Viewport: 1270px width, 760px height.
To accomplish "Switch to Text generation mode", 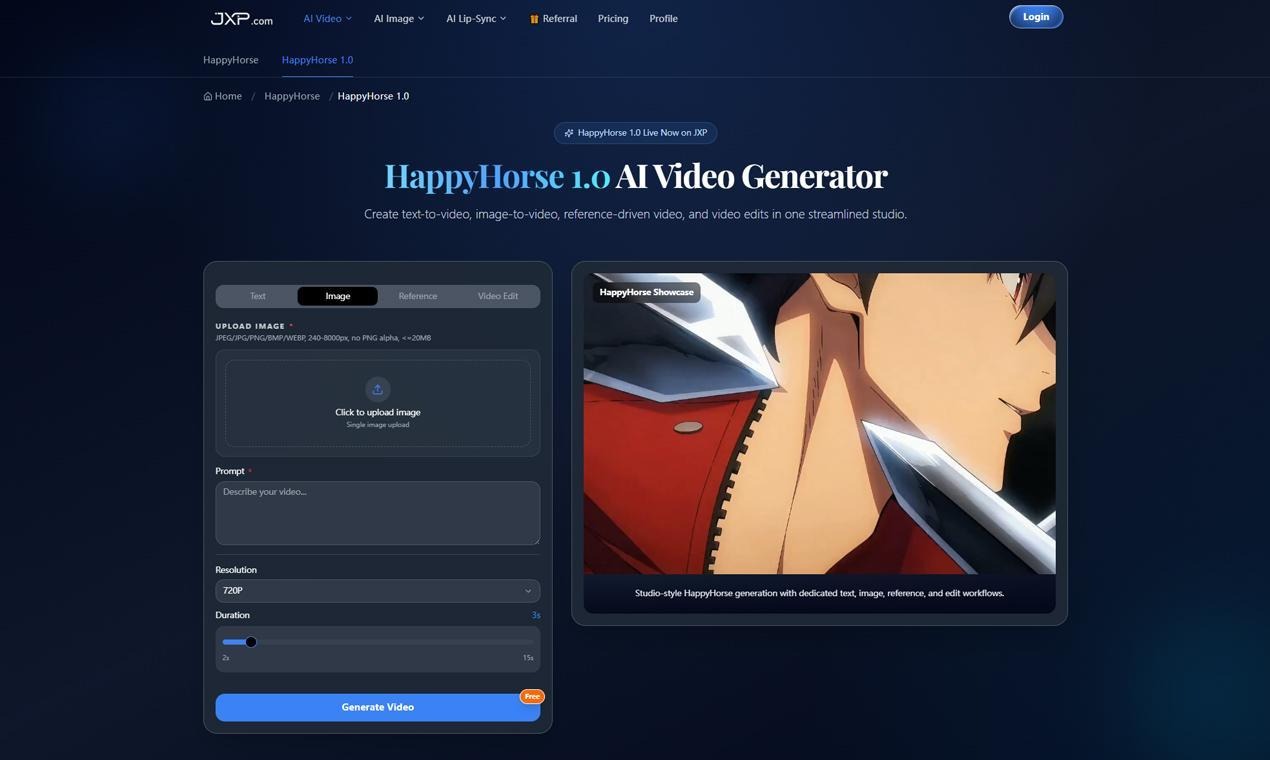I will pyautogui.click(x=257, y=296).
